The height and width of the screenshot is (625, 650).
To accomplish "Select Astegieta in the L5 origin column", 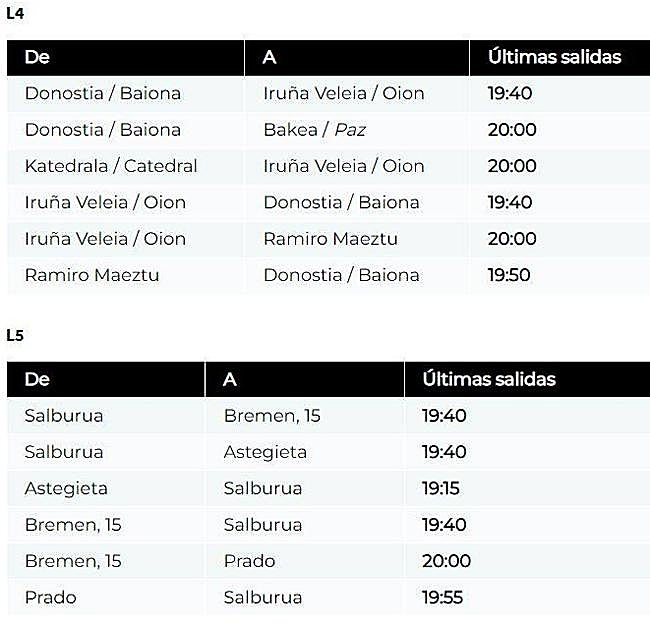I will point(66,489).
